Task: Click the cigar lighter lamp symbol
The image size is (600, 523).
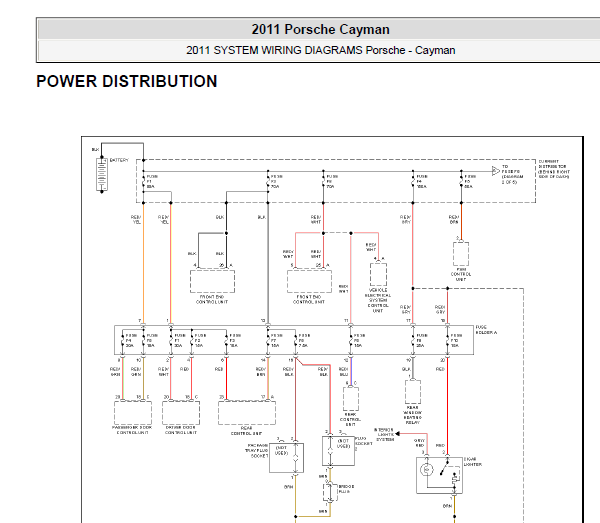Action: (x=426, y=469)
